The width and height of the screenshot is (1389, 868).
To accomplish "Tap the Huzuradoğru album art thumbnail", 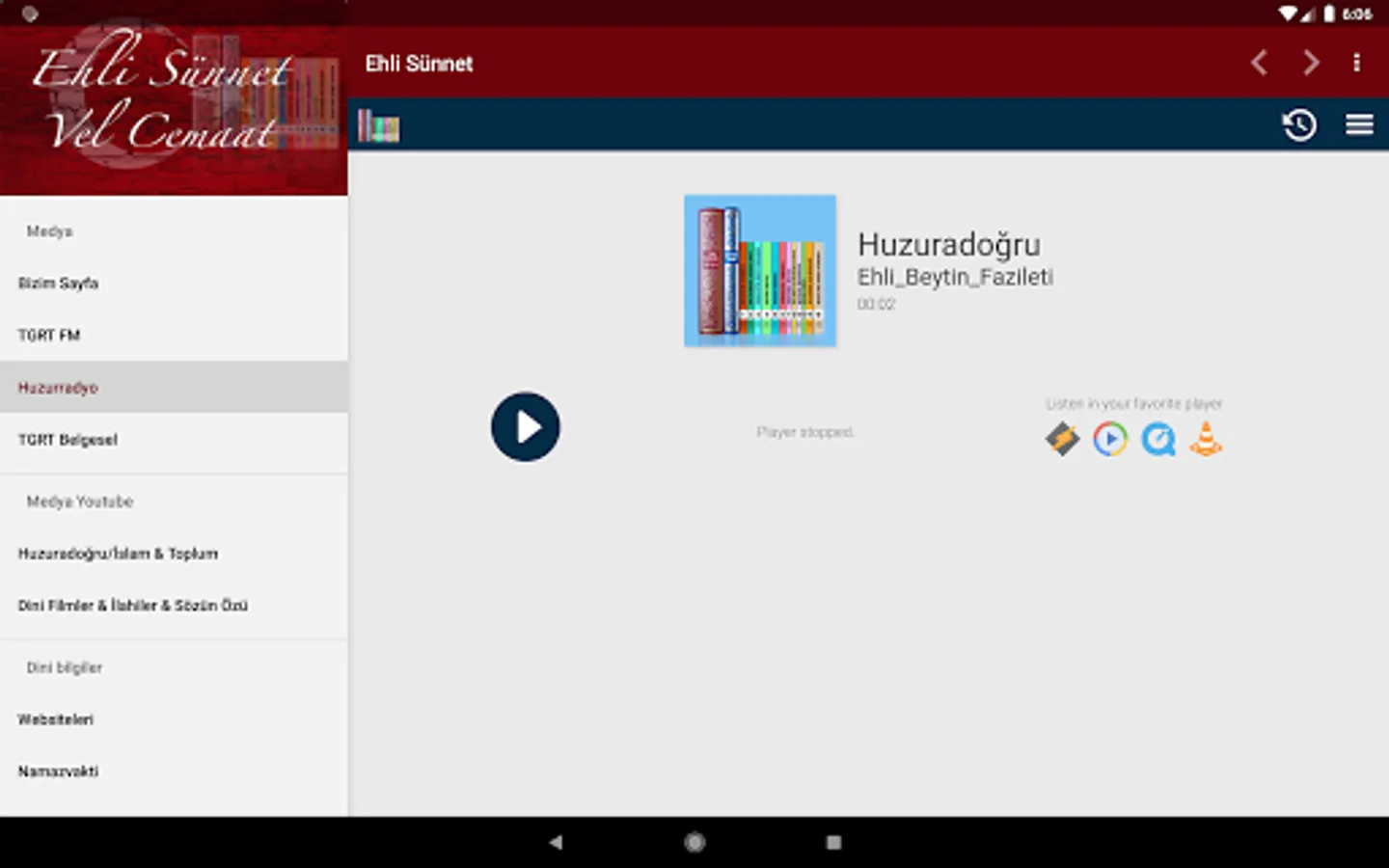I will (x=760, y=271).
